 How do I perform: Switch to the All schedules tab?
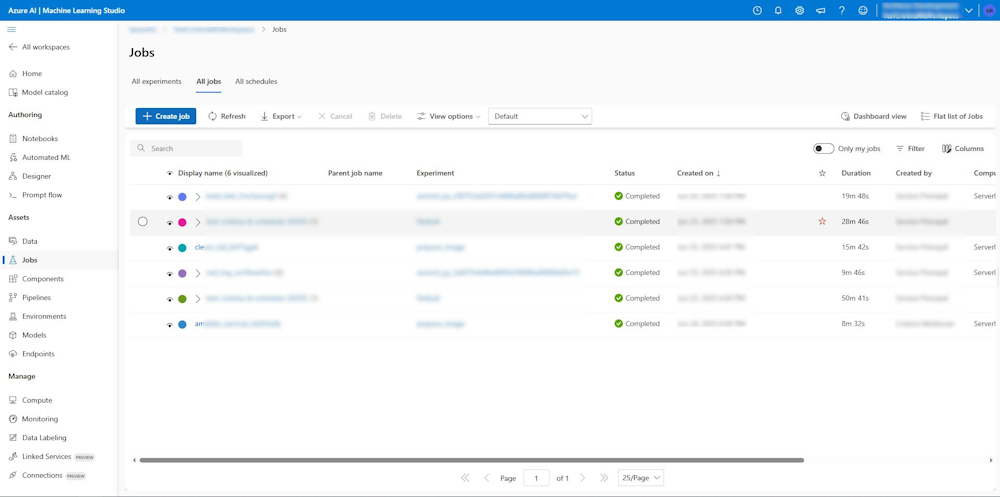256,82
